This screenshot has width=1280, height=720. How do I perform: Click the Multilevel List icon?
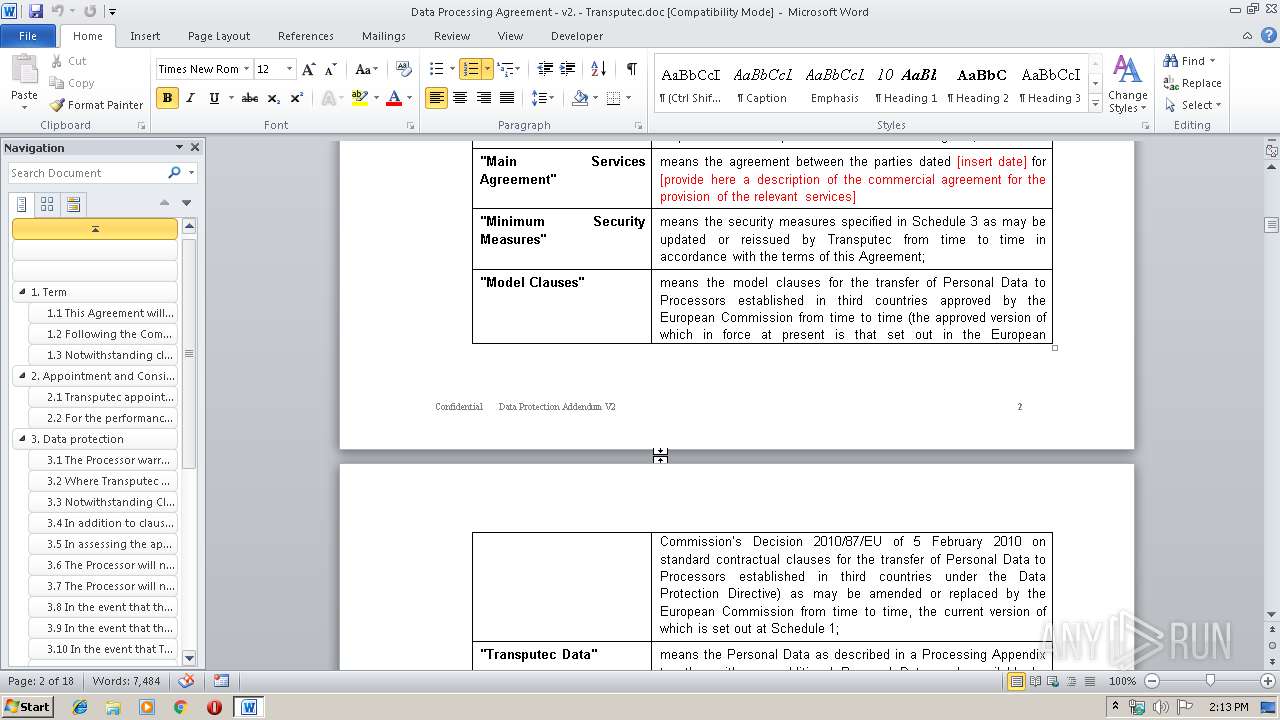(506, 69)
